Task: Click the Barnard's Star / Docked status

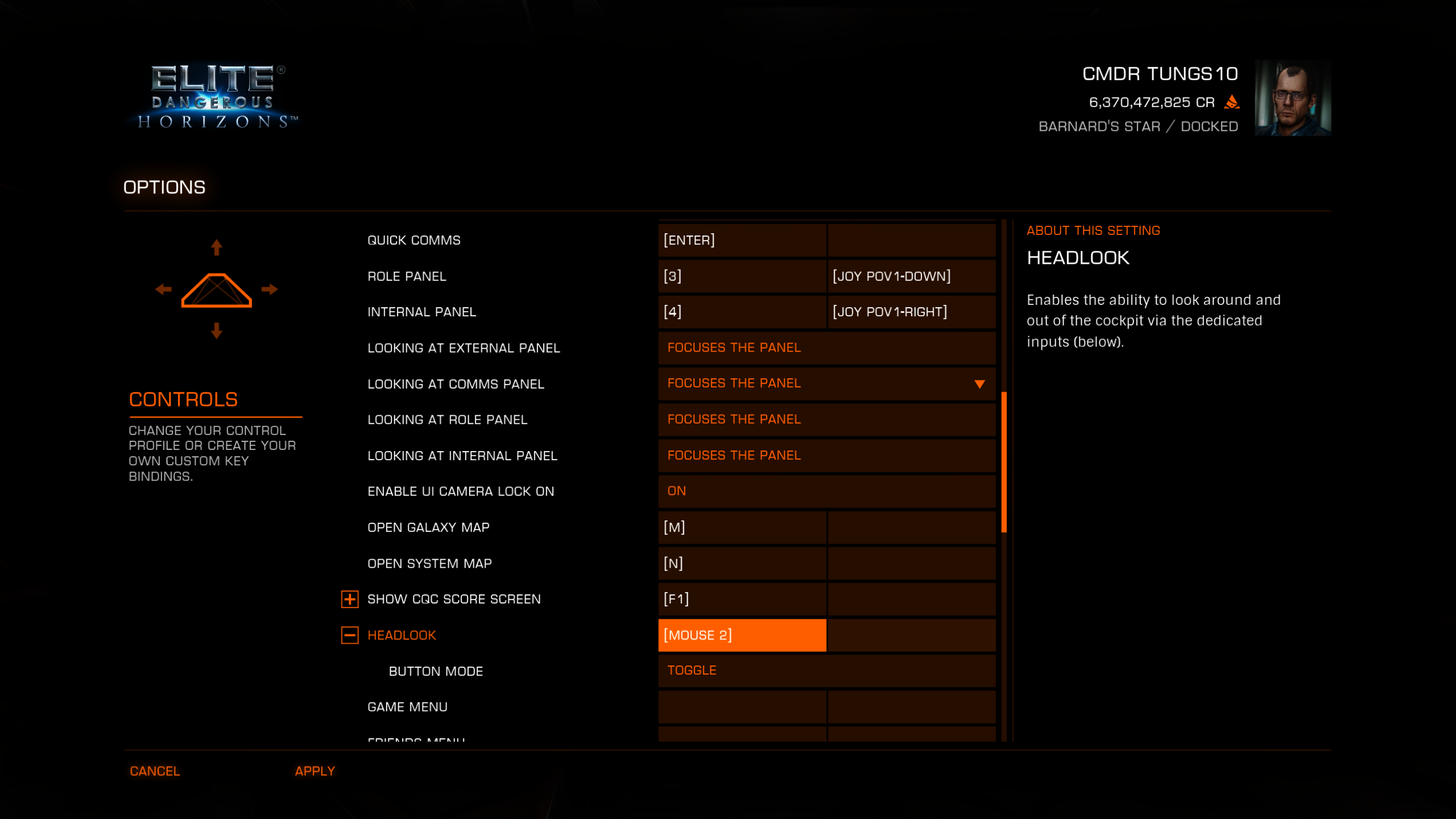Action: (1138, 126)
